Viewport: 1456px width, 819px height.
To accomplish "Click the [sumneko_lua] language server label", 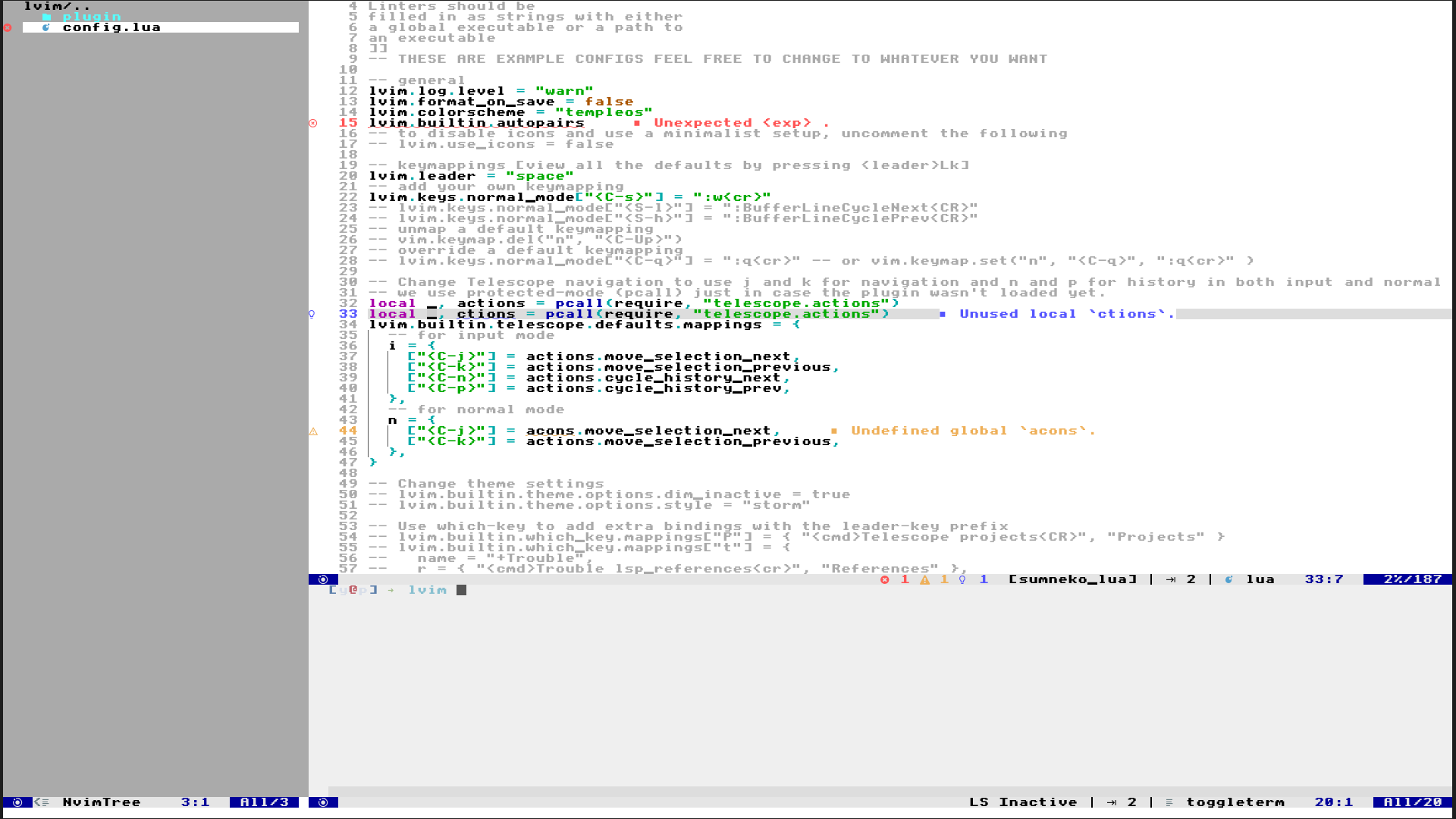I will point(1072,579).
